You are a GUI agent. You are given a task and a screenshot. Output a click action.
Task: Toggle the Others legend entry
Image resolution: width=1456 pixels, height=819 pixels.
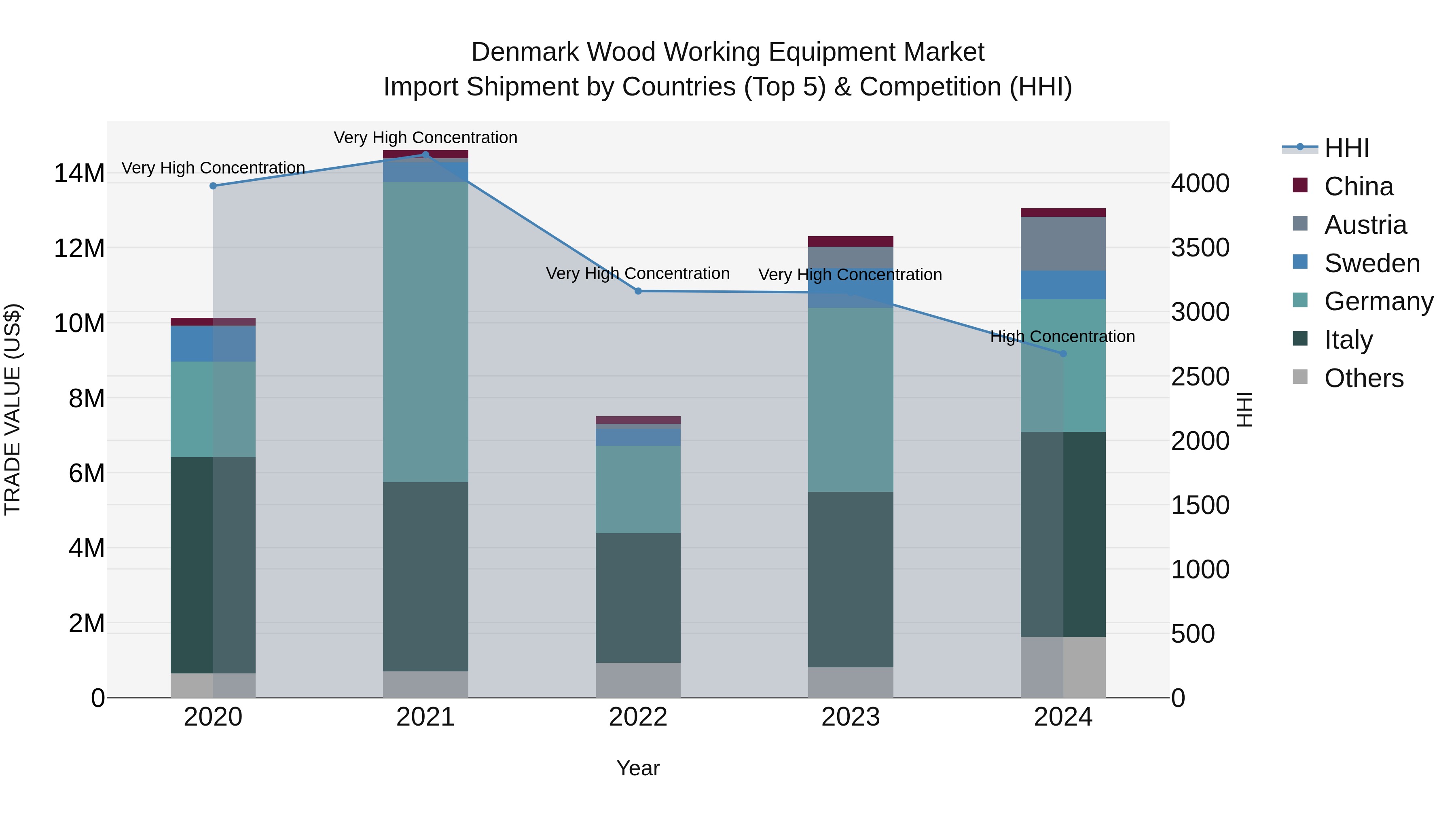coord(1348,378)
